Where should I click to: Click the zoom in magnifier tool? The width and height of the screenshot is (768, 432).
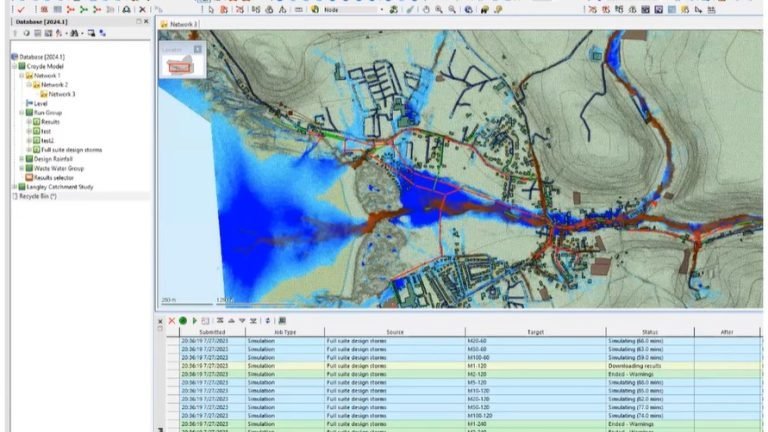[439, 10]
